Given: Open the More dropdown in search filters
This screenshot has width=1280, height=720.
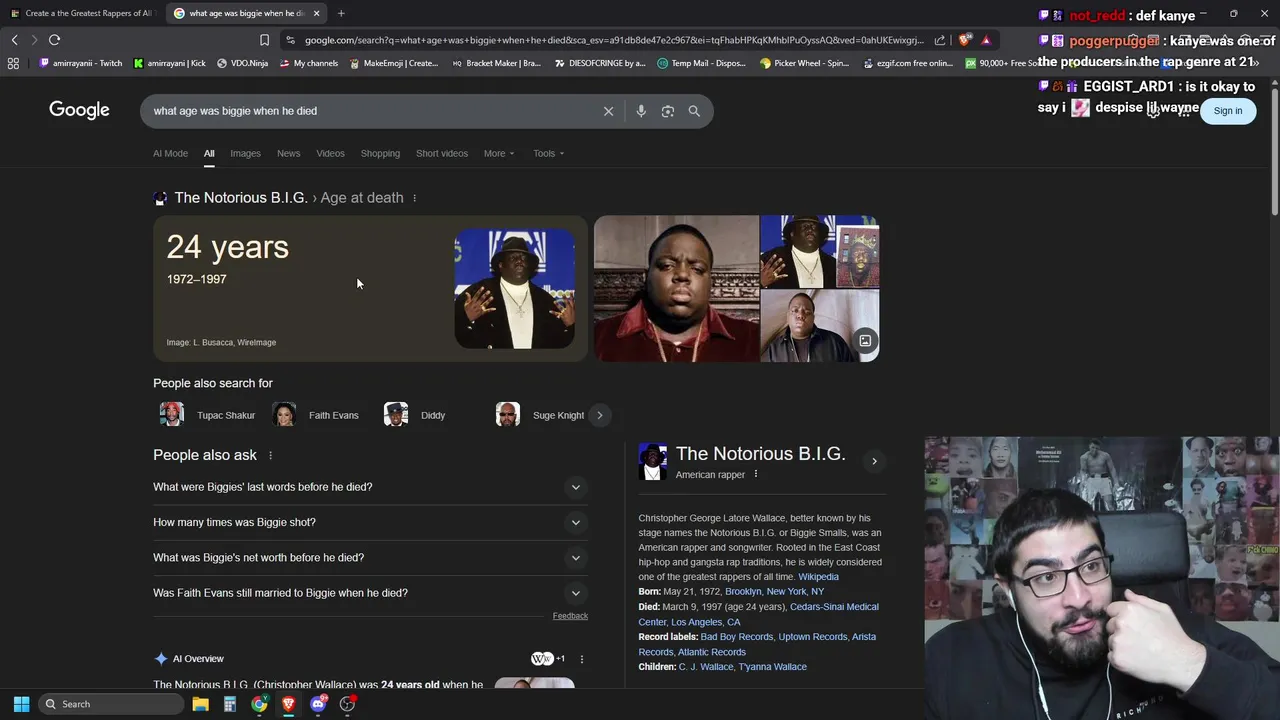Looking at the screenshot, I should 499,153.
